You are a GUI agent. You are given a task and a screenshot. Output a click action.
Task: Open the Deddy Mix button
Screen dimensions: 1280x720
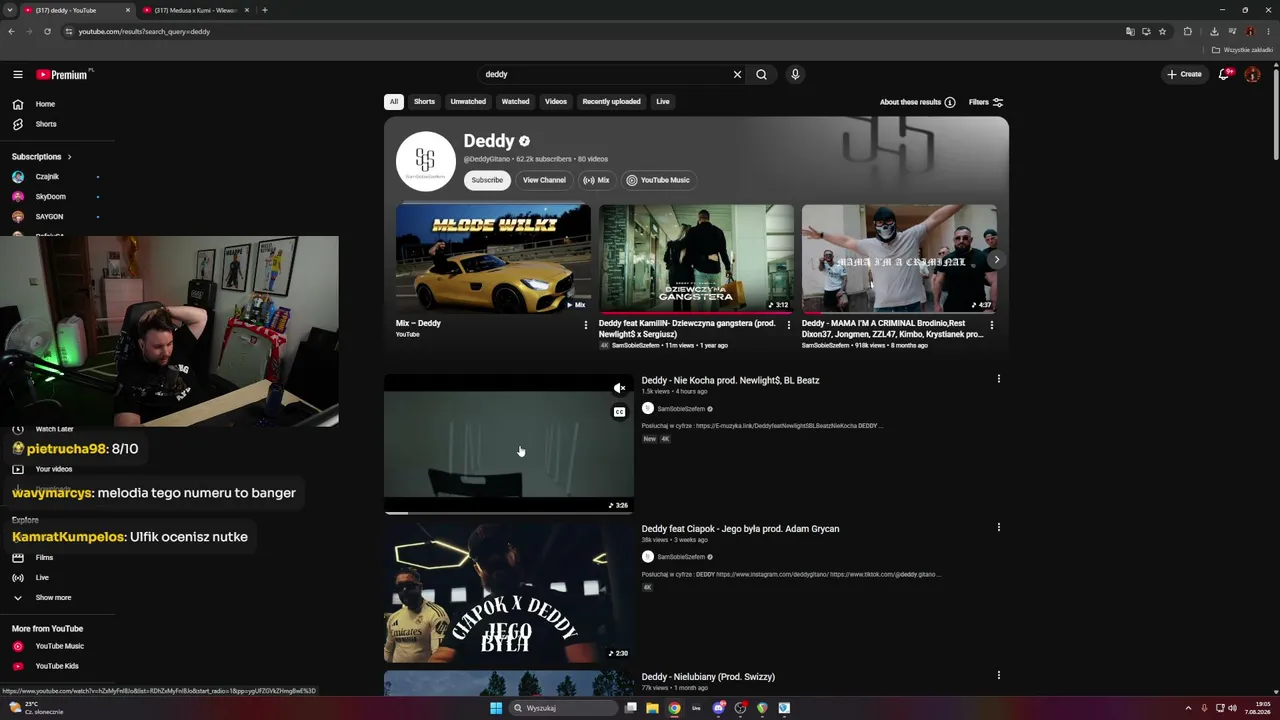(596, 180)
